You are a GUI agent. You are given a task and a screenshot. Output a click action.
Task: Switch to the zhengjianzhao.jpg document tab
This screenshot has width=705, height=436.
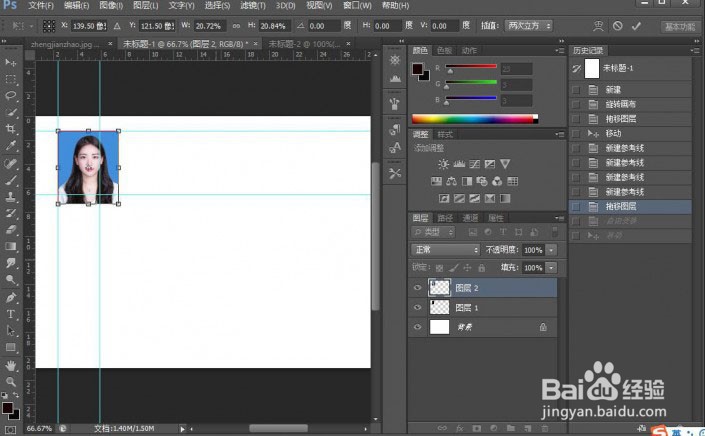66,44
